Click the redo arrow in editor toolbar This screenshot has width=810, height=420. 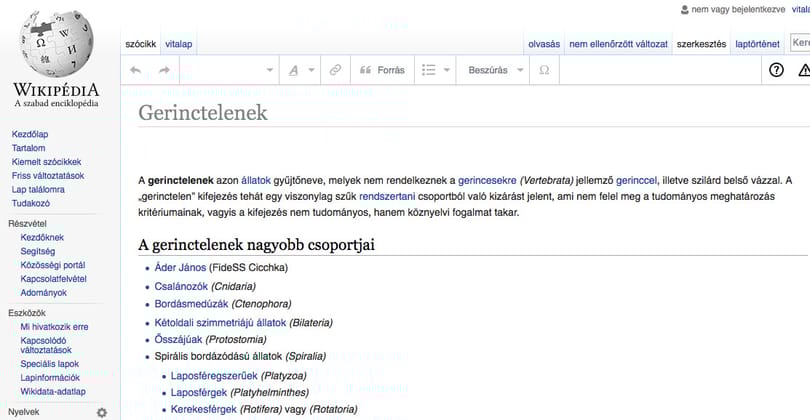pyautogui.click(x=164, y=70)
